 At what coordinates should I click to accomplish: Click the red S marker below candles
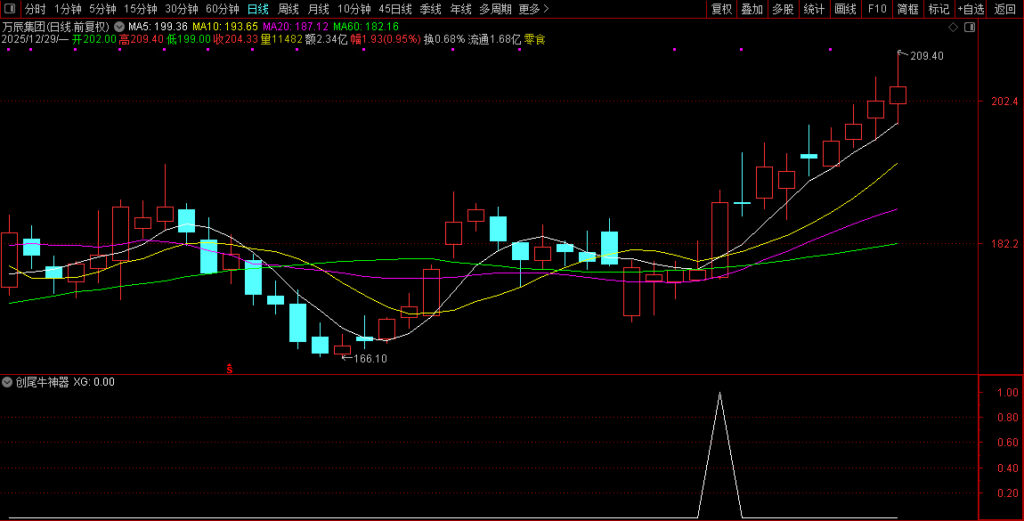tap(229, 369)
